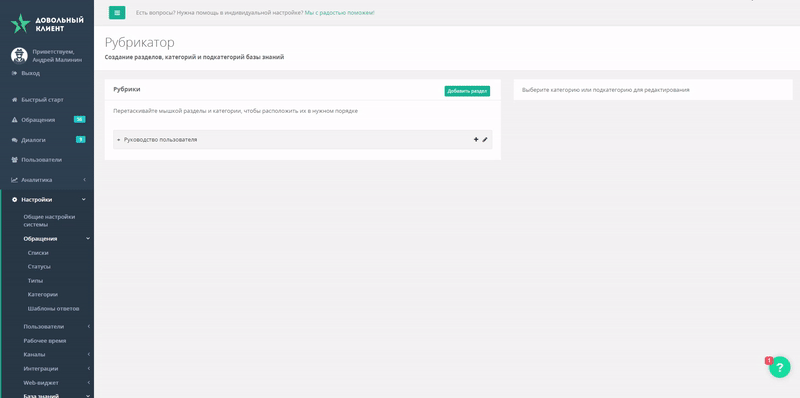Open the Интеграции settings item
Screen dimensions: 800x398
click(41, 368)
